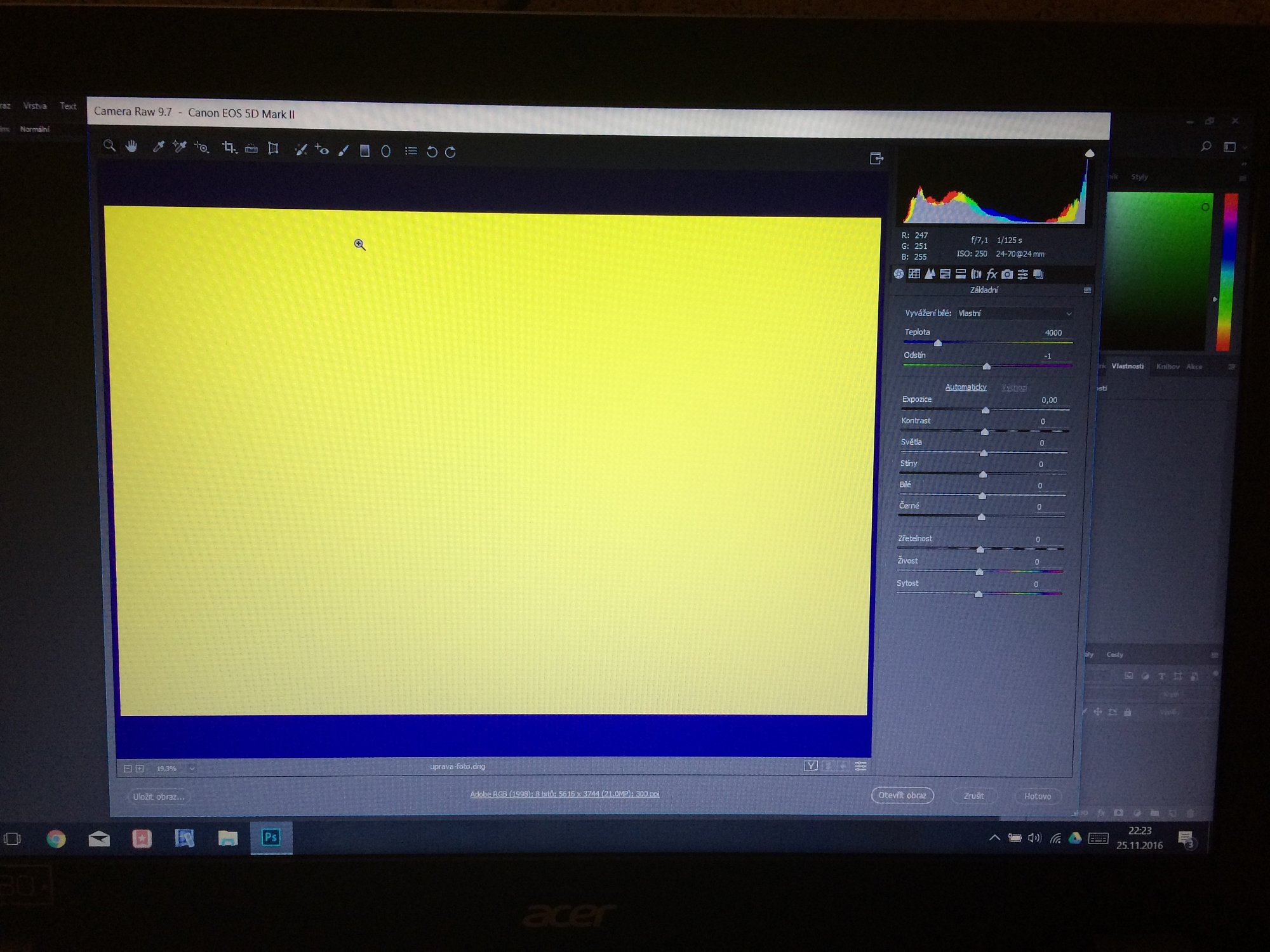The image size is (1270, 952).
Task: Open Camera Raw preferences list icon
Action: pyautogui.click(x=411, y=151)
